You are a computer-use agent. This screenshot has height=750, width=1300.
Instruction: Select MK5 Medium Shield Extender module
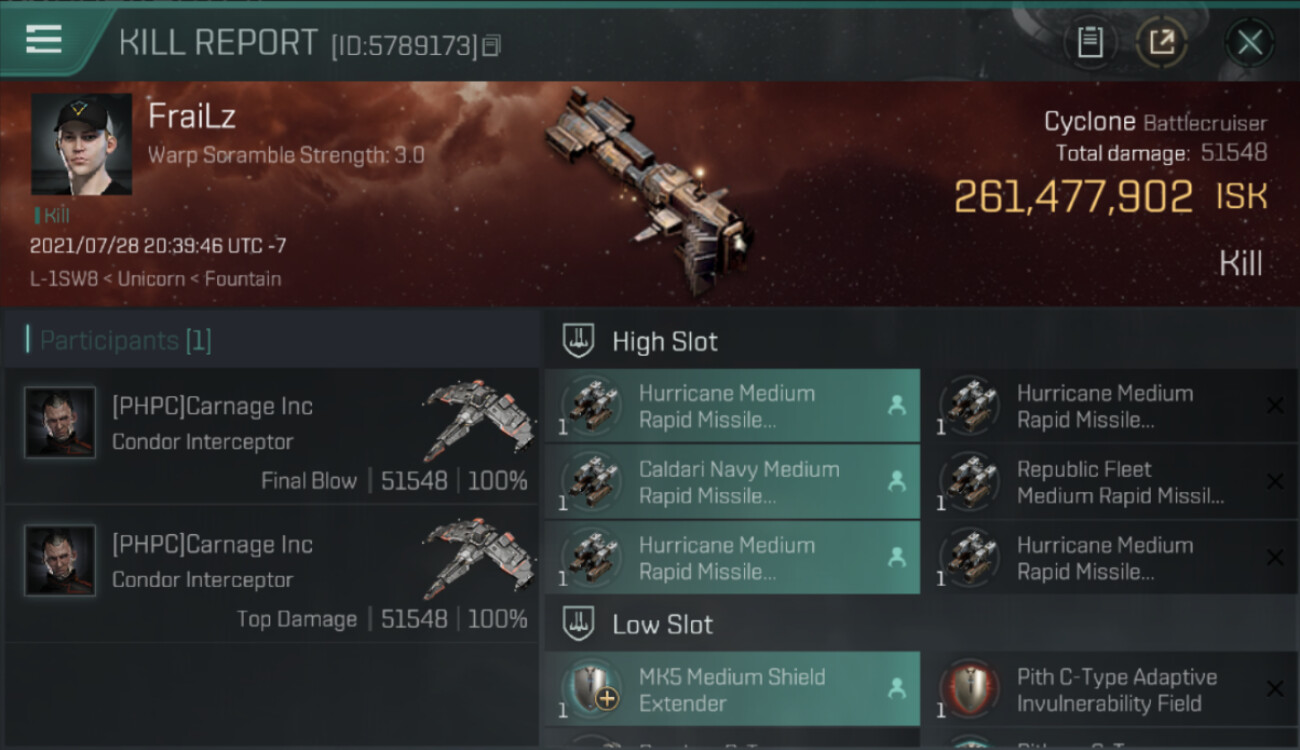(732, 689)
